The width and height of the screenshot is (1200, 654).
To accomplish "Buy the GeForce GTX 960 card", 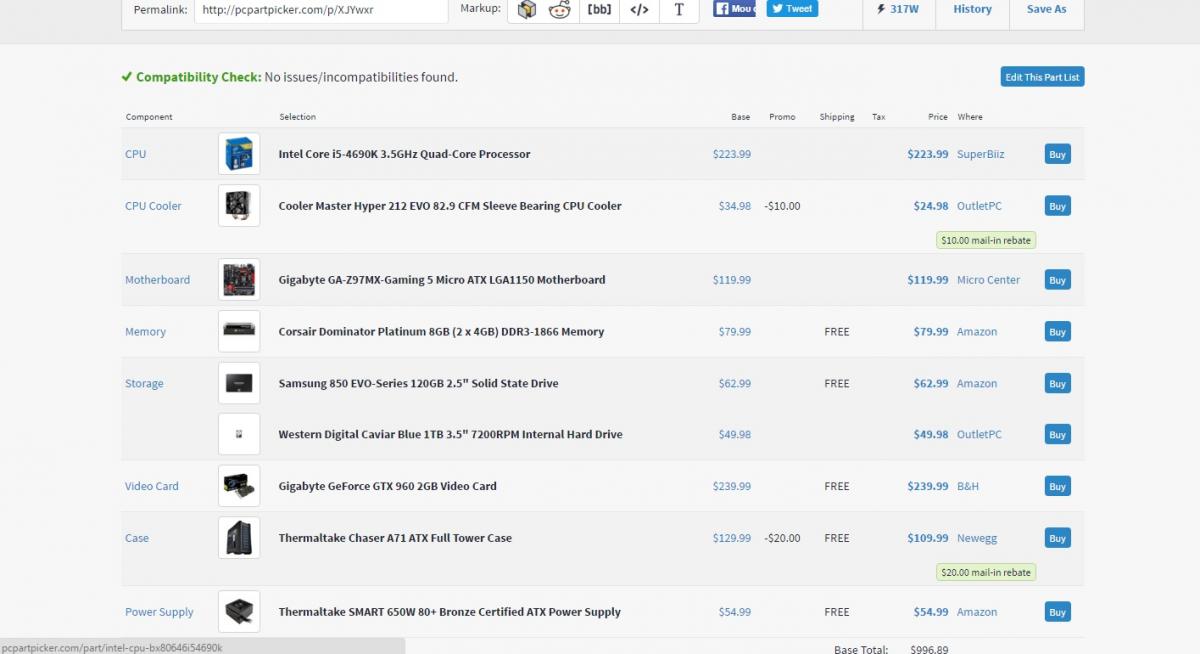I will coord(1057,486).
